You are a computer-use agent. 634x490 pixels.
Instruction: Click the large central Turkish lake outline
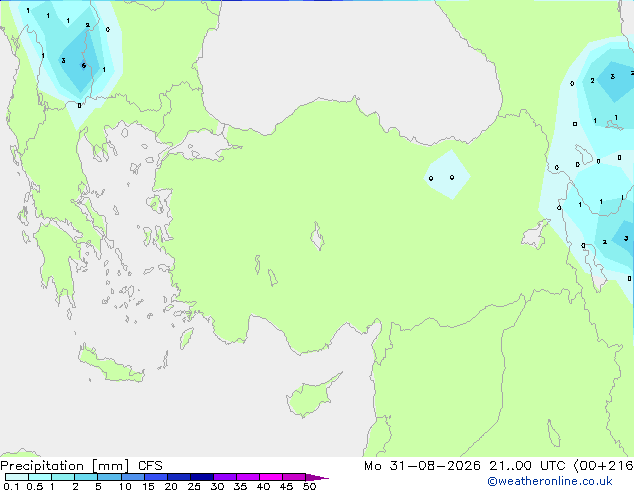[x=317, y=236]
